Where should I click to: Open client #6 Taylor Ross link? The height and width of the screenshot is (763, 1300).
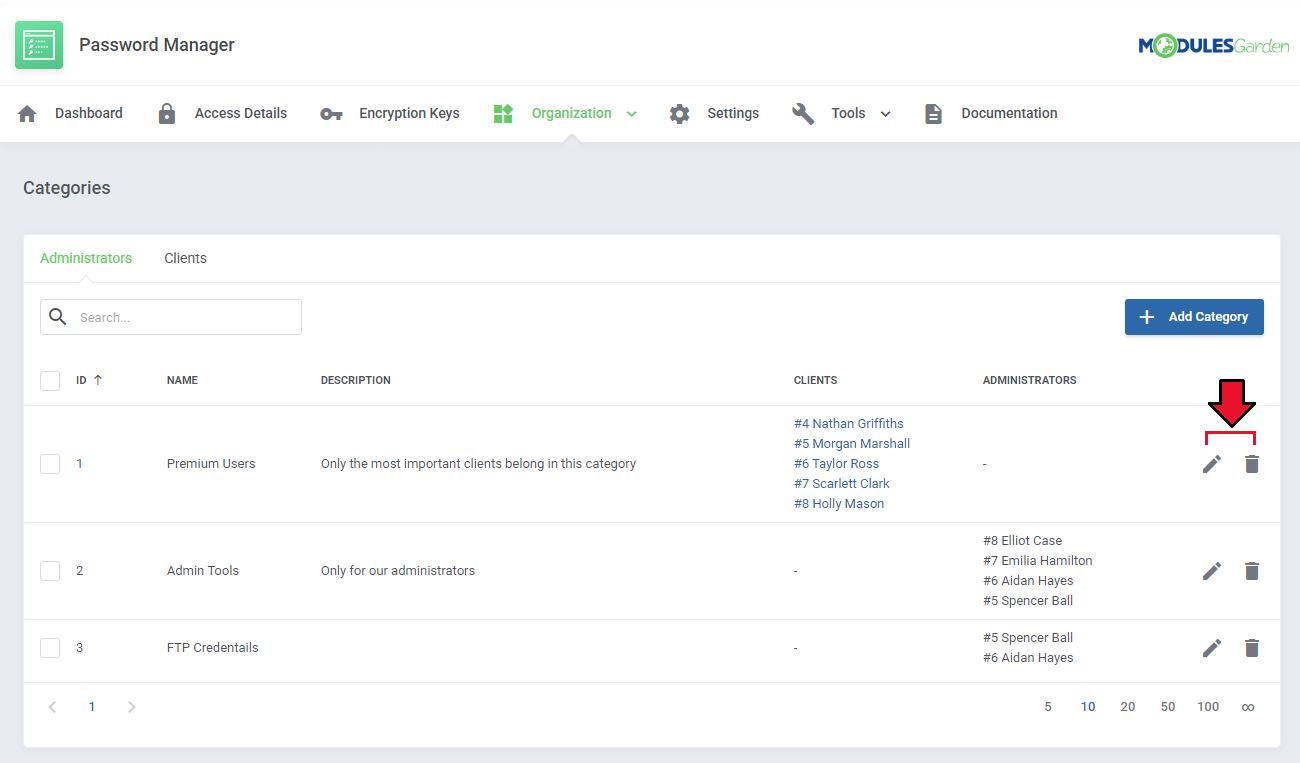tap(837, 464)
